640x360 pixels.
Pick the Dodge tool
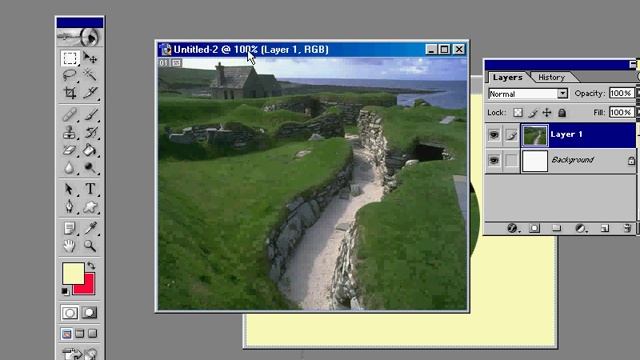pos(90,167)
